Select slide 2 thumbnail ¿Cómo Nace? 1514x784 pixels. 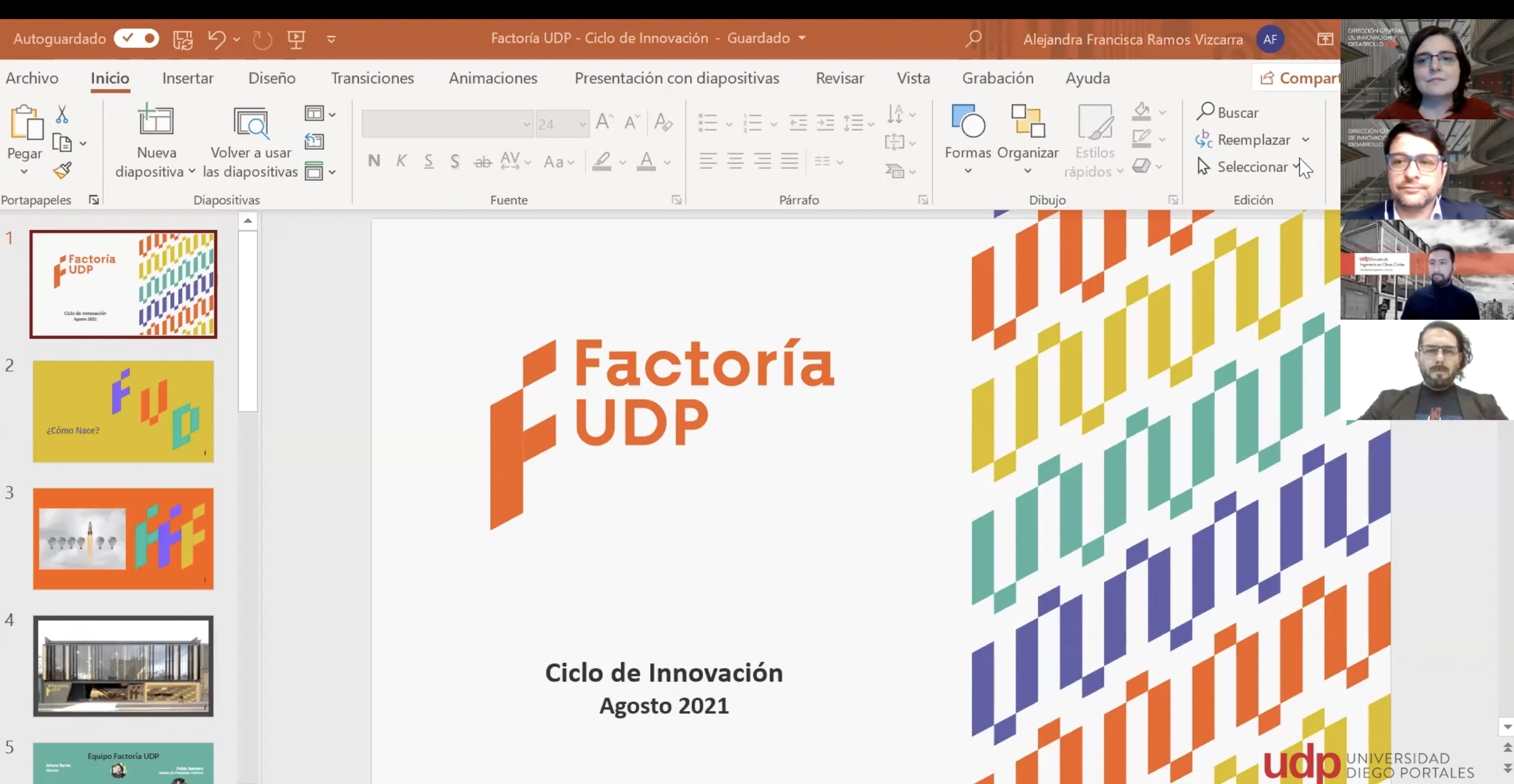click(123, 411)
